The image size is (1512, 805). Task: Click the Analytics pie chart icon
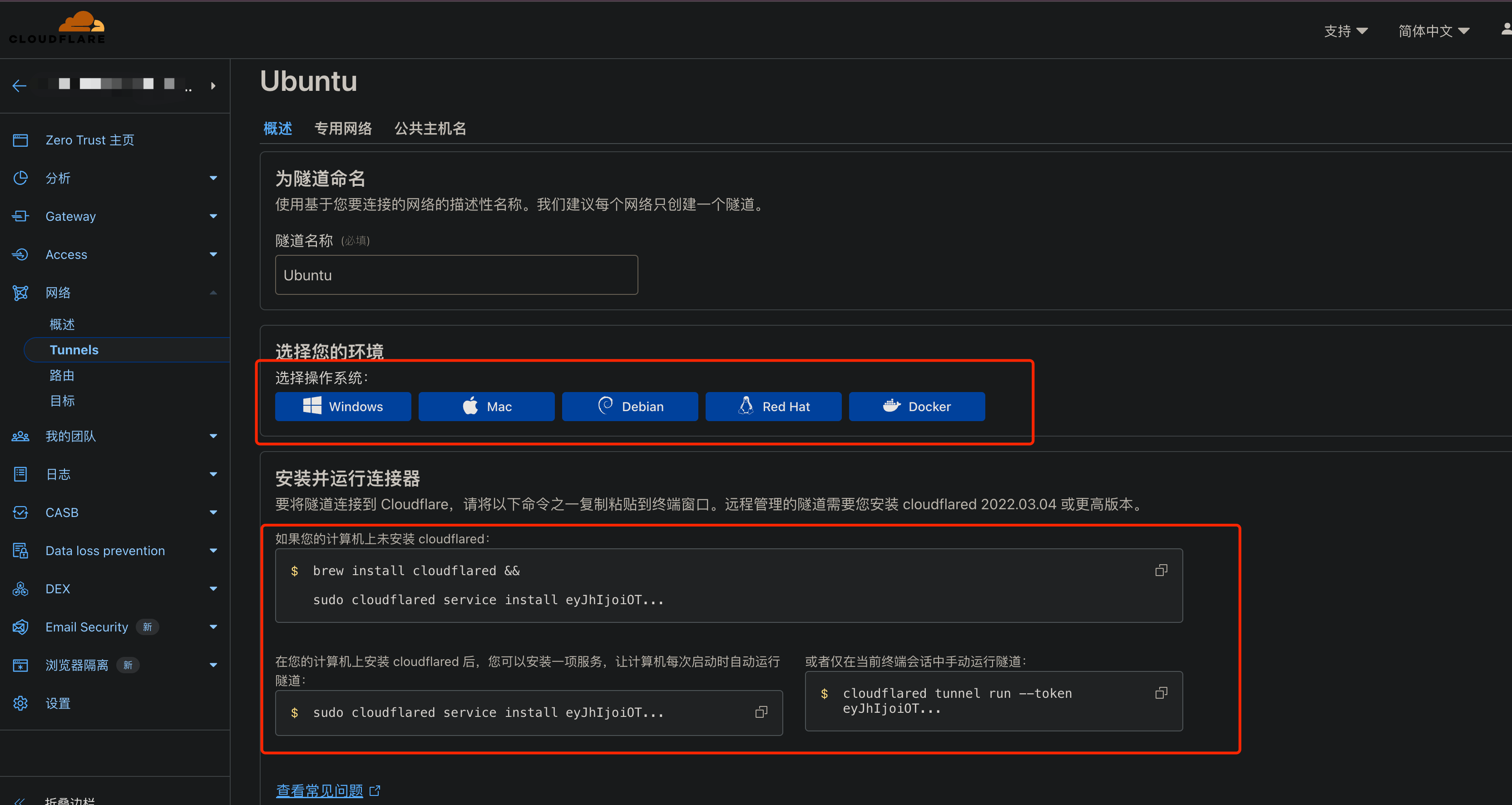pos(20,178)
